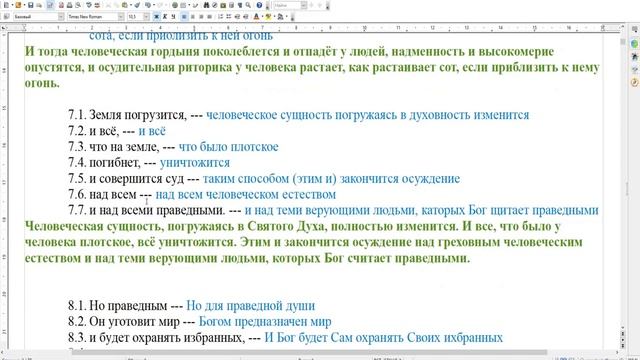Paste clipboard with the Paste icon
The image size is (640, 360).
tap(124, 5)
